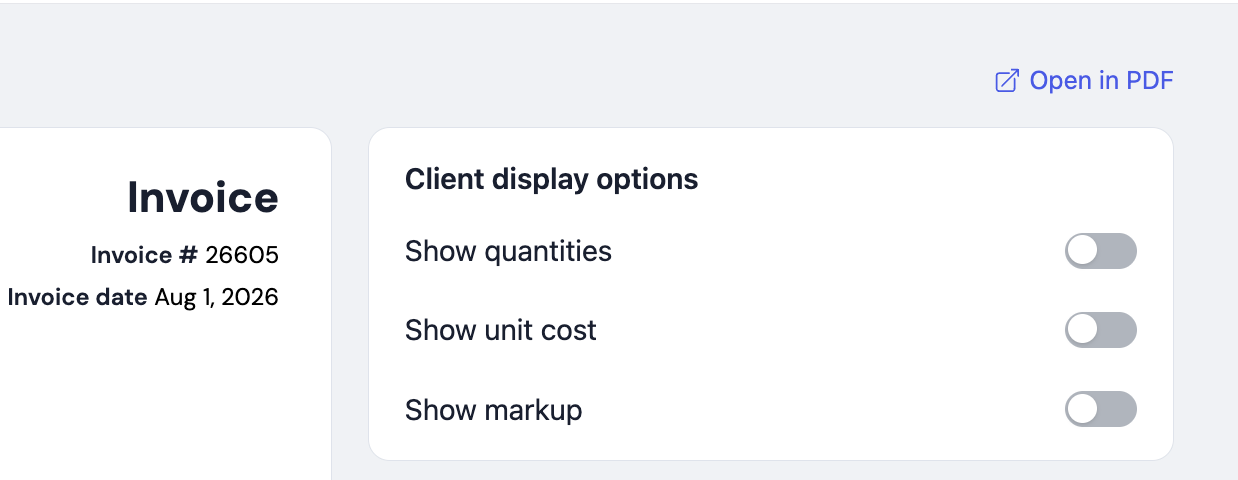Viewport: 1238px width, 480px height.
Task: Click the large Invoice title
Action: coord(203,197)
